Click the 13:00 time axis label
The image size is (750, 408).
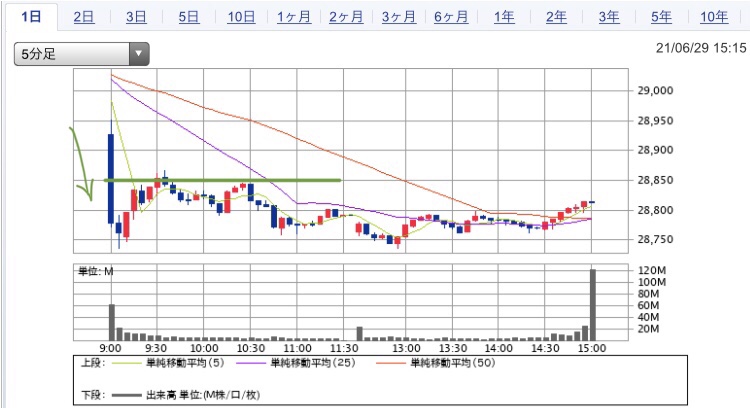(407, 348)
